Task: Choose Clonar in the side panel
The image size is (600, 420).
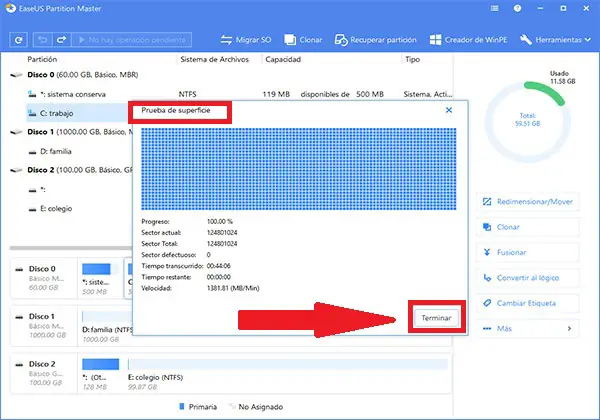Action: (x=528, y=227)
